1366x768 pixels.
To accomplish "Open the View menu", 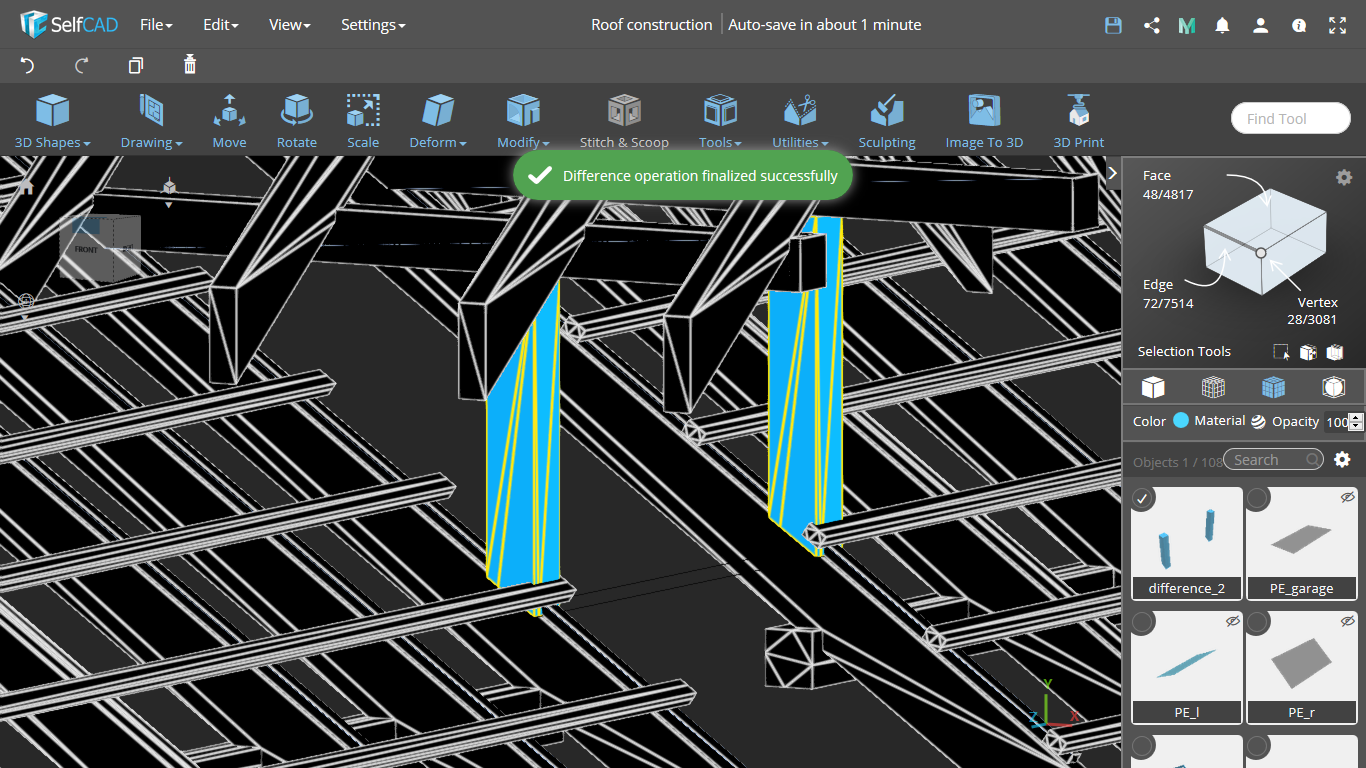I will [x=289, y=25].
